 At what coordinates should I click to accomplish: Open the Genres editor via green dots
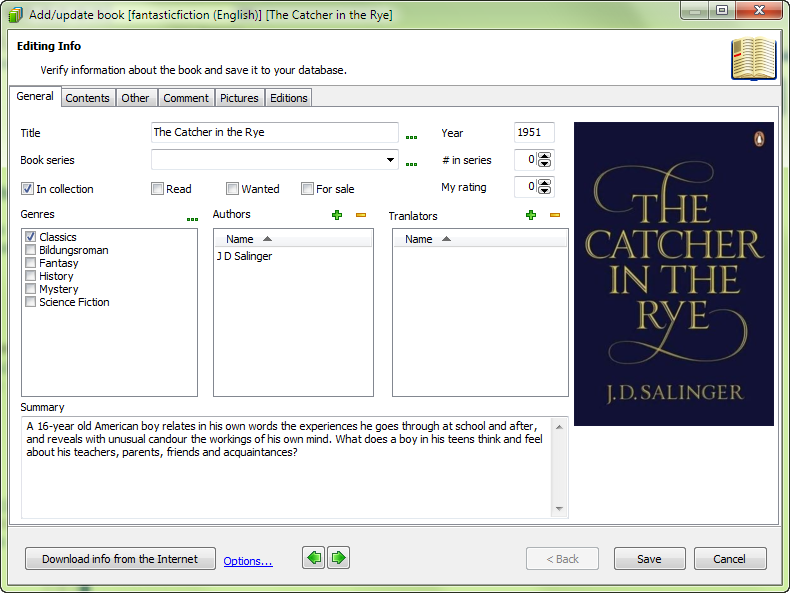click(x=192, y=219)
